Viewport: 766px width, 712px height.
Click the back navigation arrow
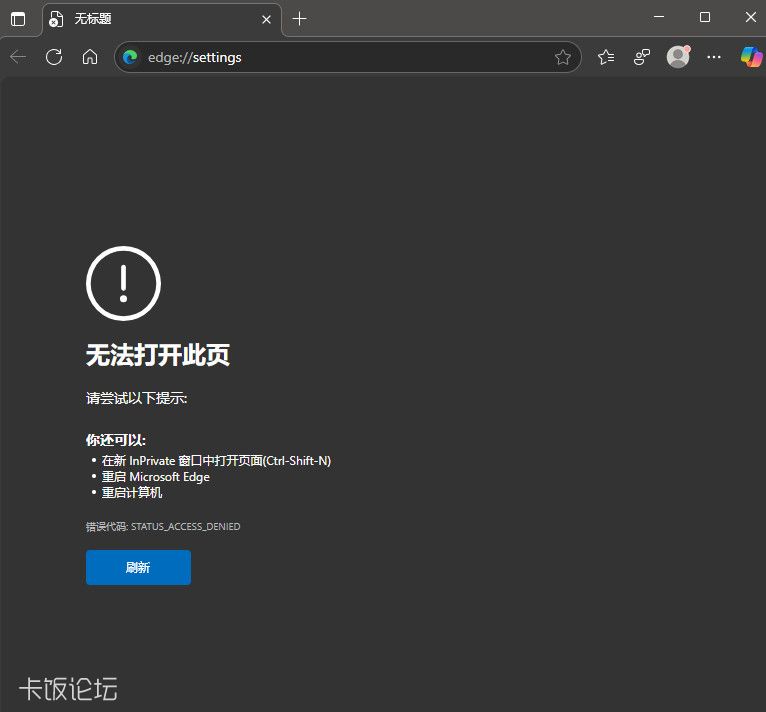pyautogui.click(x=18, y=57)
